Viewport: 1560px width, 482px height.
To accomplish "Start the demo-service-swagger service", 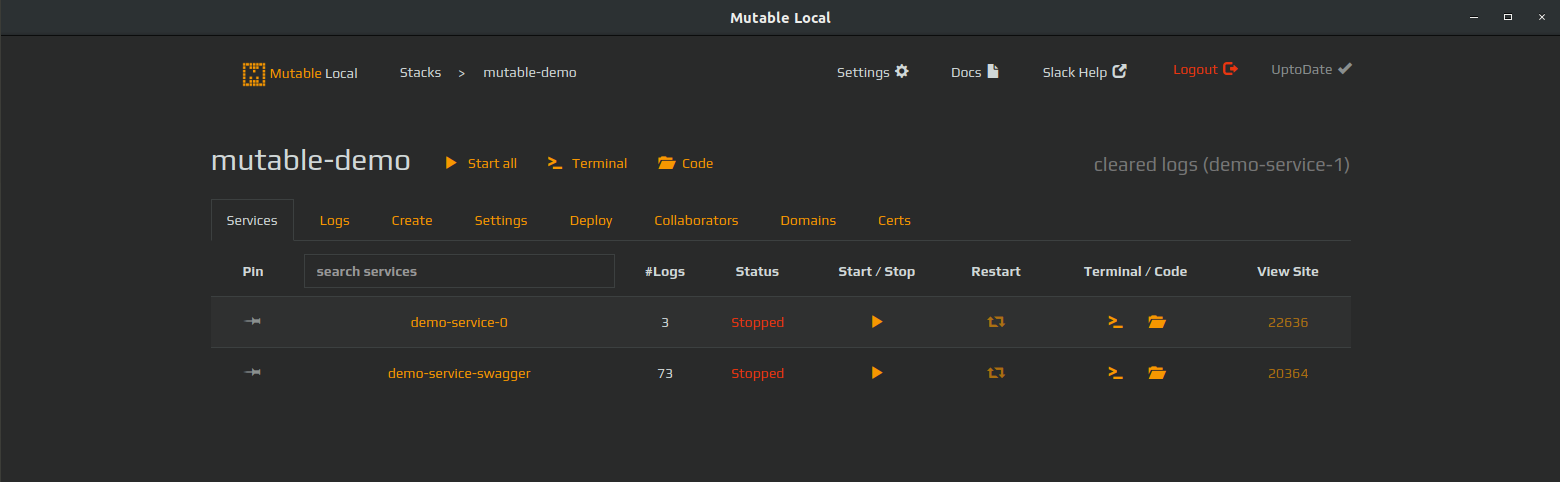I will pyautogui.click(x=877, y=373).
